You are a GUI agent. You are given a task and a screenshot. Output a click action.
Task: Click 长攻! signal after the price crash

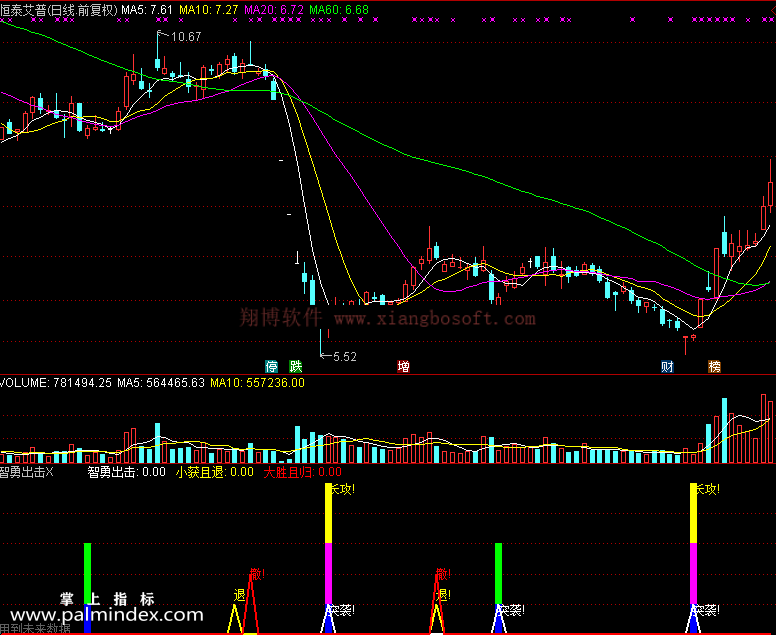tap(342, 489)
